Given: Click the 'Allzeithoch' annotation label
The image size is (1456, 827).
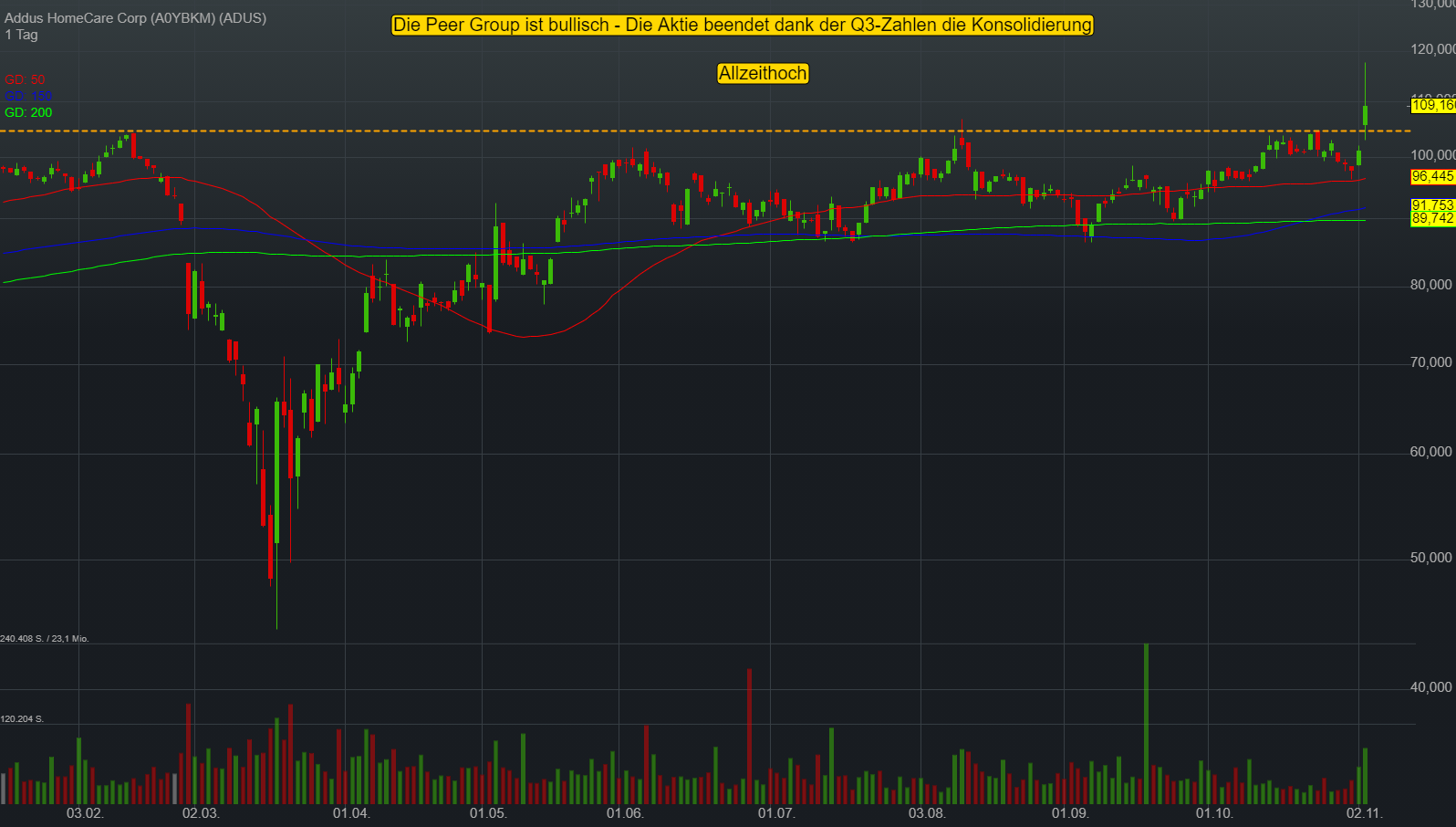Looking at the screenshot, I should click(763, 73).
